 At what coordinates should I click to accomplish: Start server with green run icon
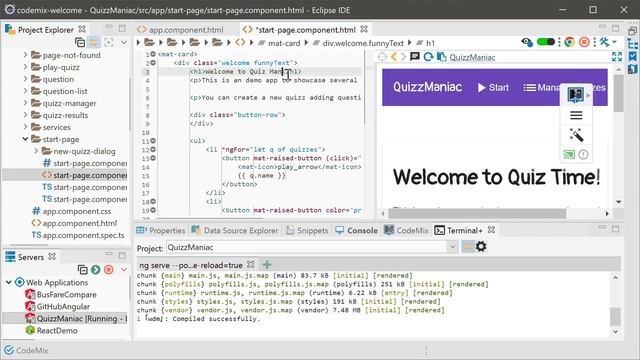pyautogui.click(x=96, y=270)
